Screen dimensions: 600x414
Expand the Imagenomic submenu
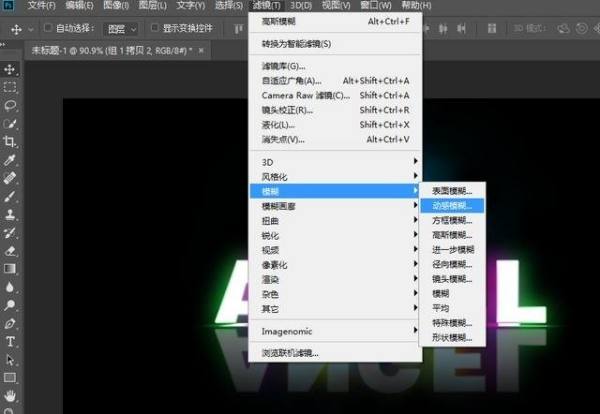coord(335,331)
